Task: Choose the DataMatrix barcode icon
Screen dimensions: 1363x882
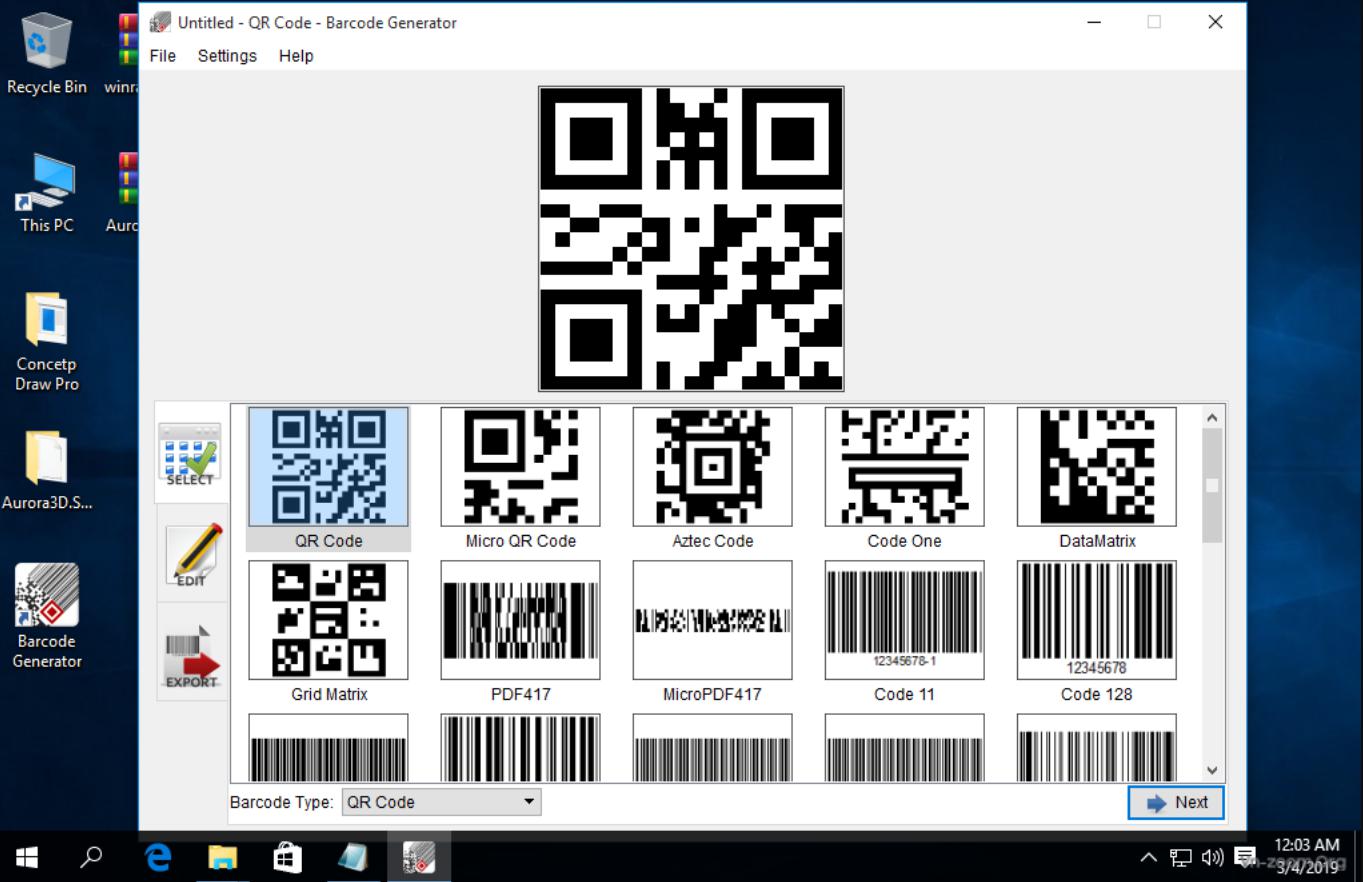Action: (1096, 467)
